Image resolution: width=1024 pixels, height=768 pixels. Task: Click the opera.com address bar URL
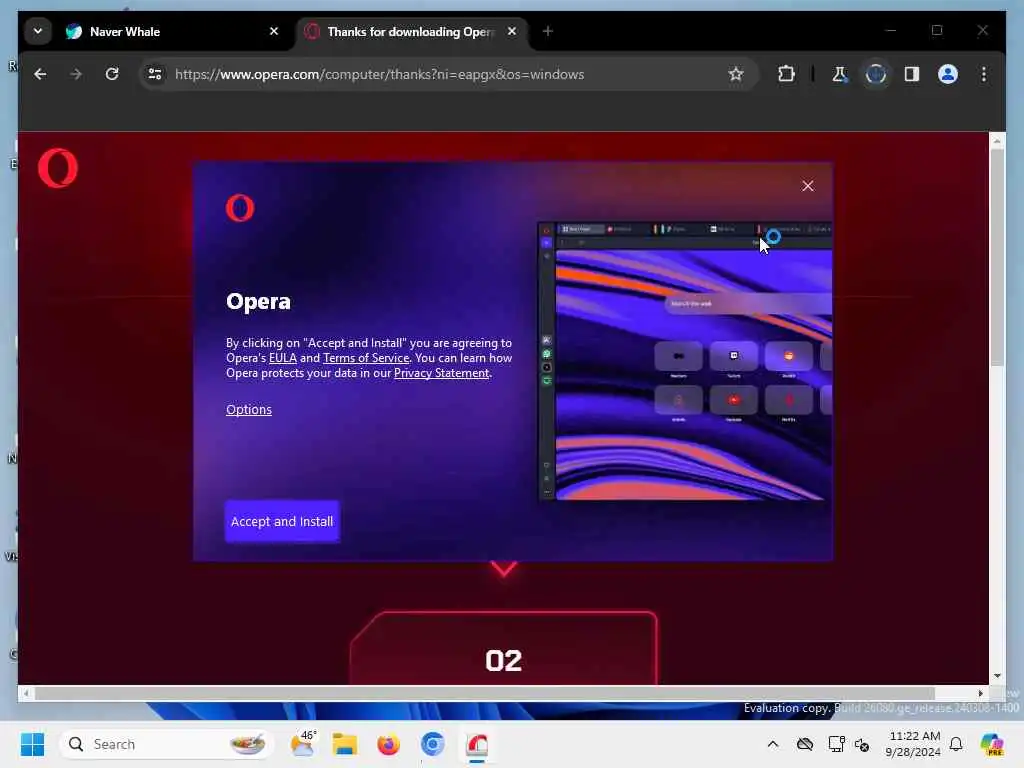point(379,74)
